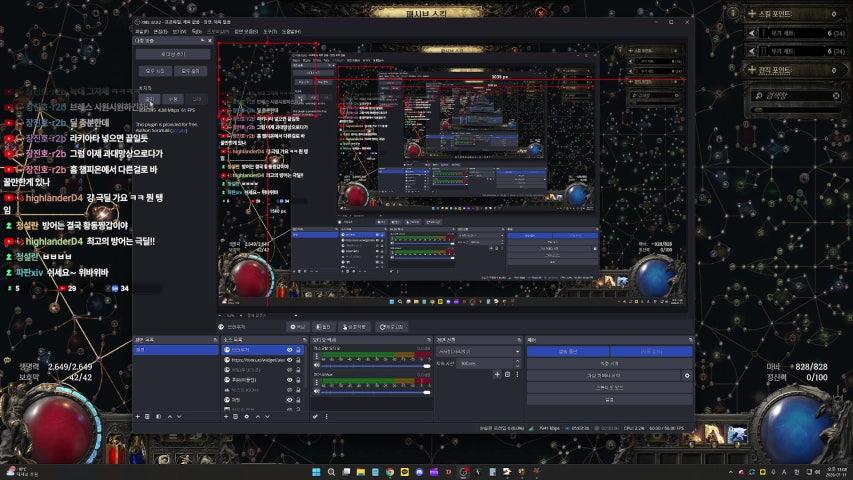Mute second mixer channel speaker icon
The image size is (853, 480).
(x=317, y=391)
